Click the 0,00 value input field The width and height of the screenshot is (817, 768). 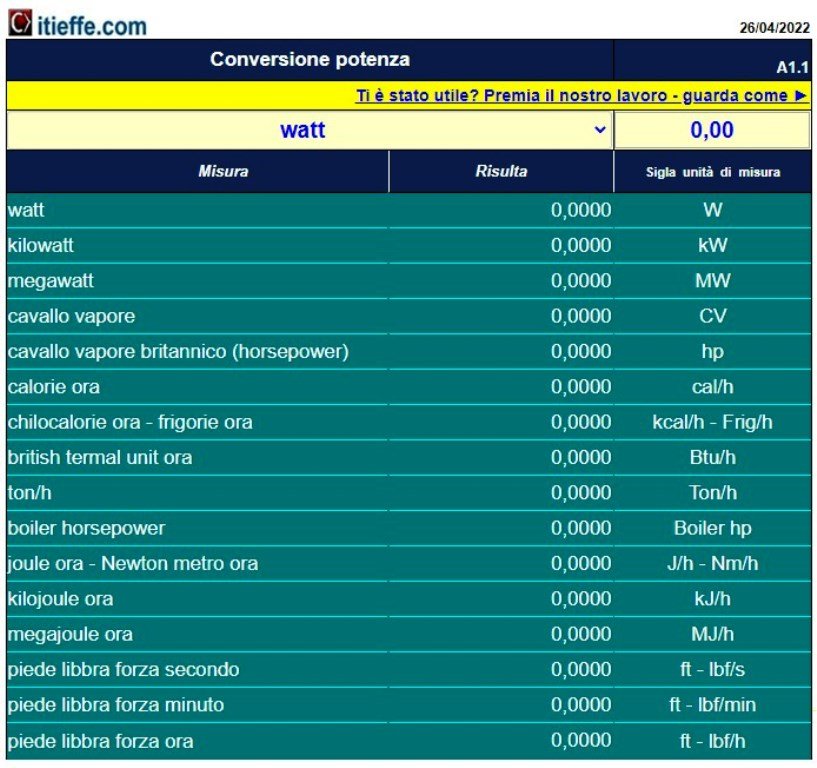pos(712,130)
